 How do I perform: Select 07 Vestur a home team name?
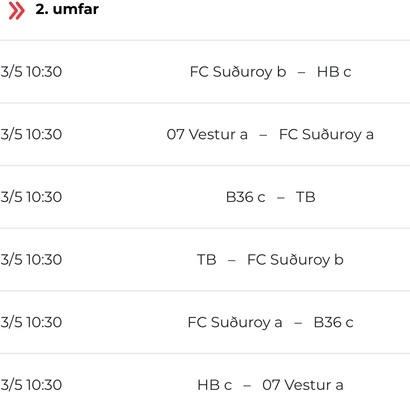[207, 134]
